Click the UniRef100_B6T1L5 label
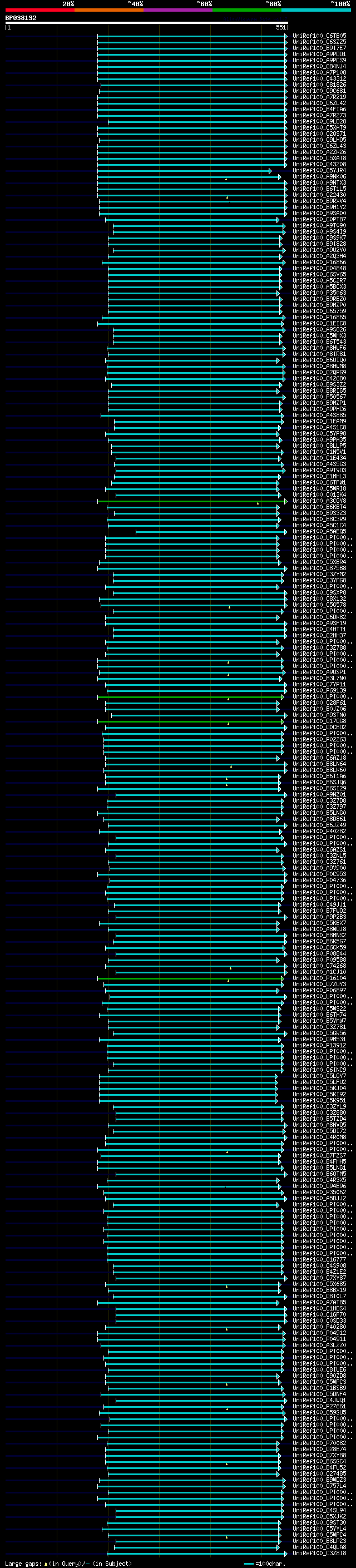The height and width of the screenshot is (1568, 356). click(319, 189)
